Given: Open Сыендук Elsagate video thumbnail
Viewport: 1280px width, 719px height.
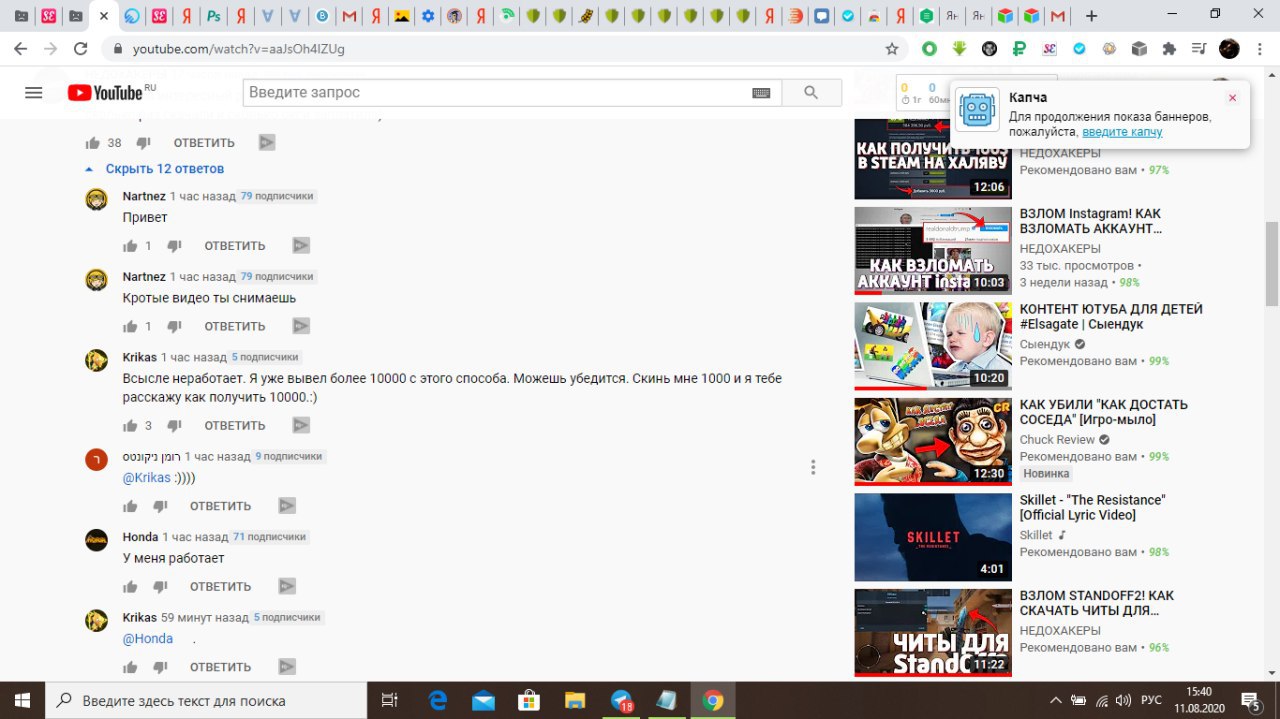Looking at the screenshot, I should [x=933, y=346].
